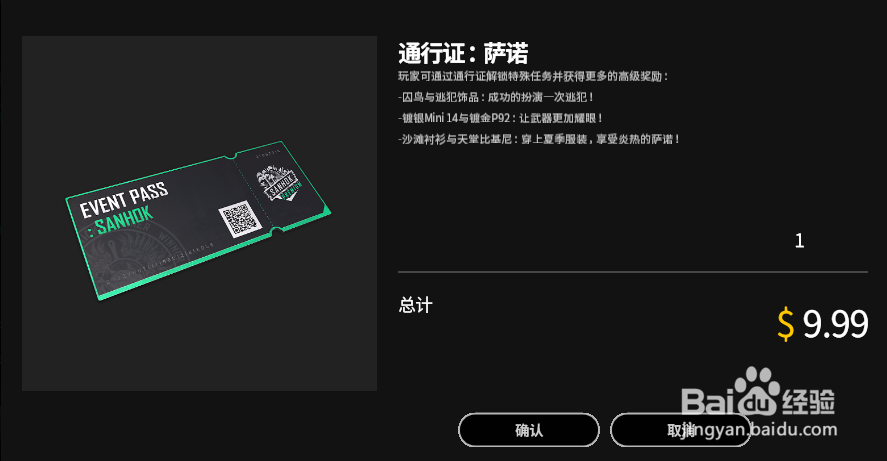Image resolution: width=887 pixels, height=461 pixels.
Task: Select the quantity value 1
Action: pyautogui.click(x=799, y=241)
